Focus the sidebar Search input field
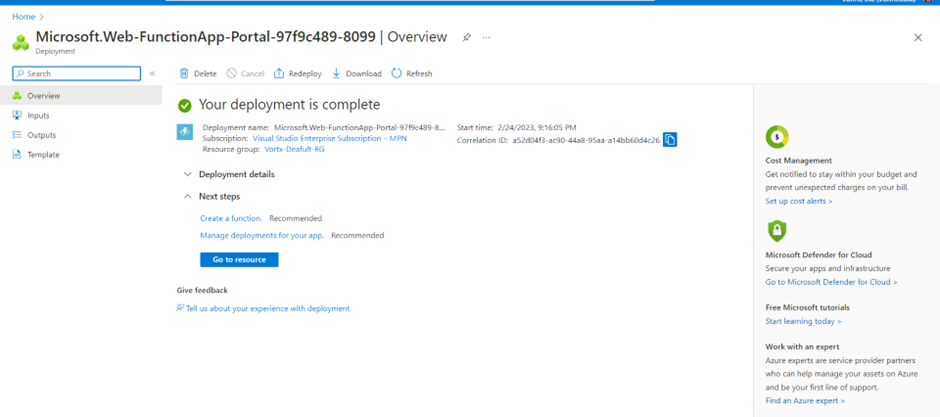940x417 pixels. pyautogui.click(x=77, y=73)
